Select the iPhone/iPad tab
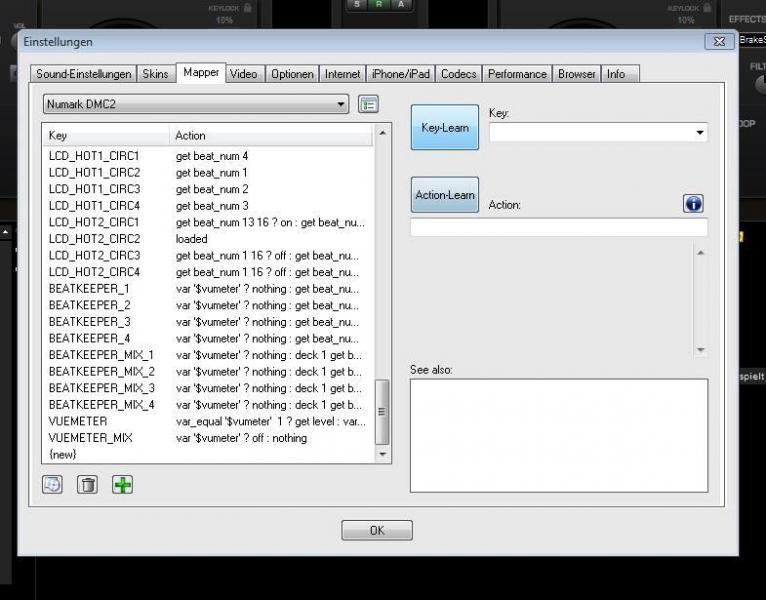 (x=401, y=74)
